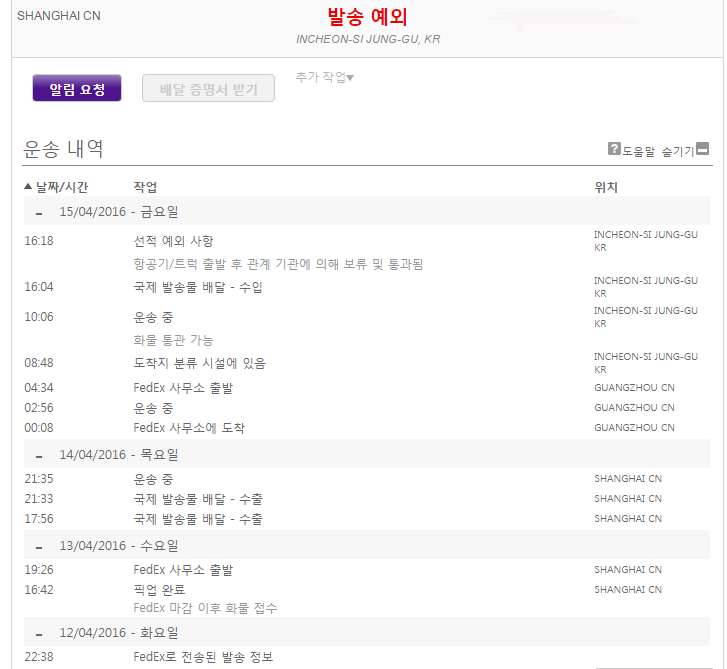Collapse the 13/04/2016 수요일 group

[39, 547]
